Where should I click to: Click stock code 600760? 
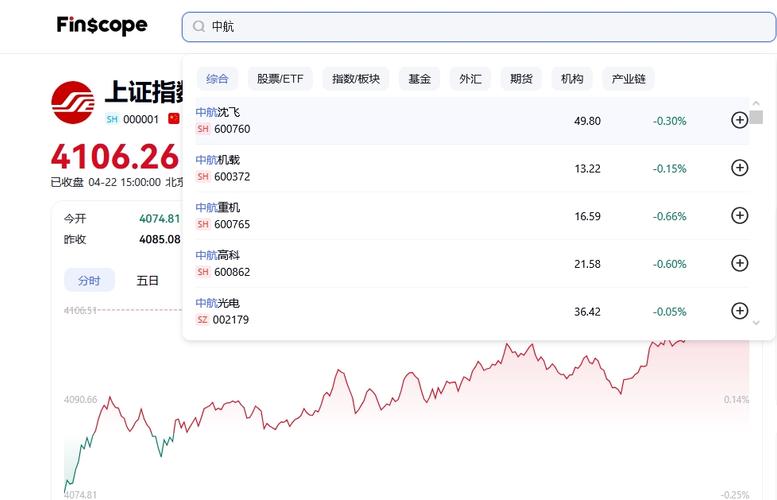[232, 129]
